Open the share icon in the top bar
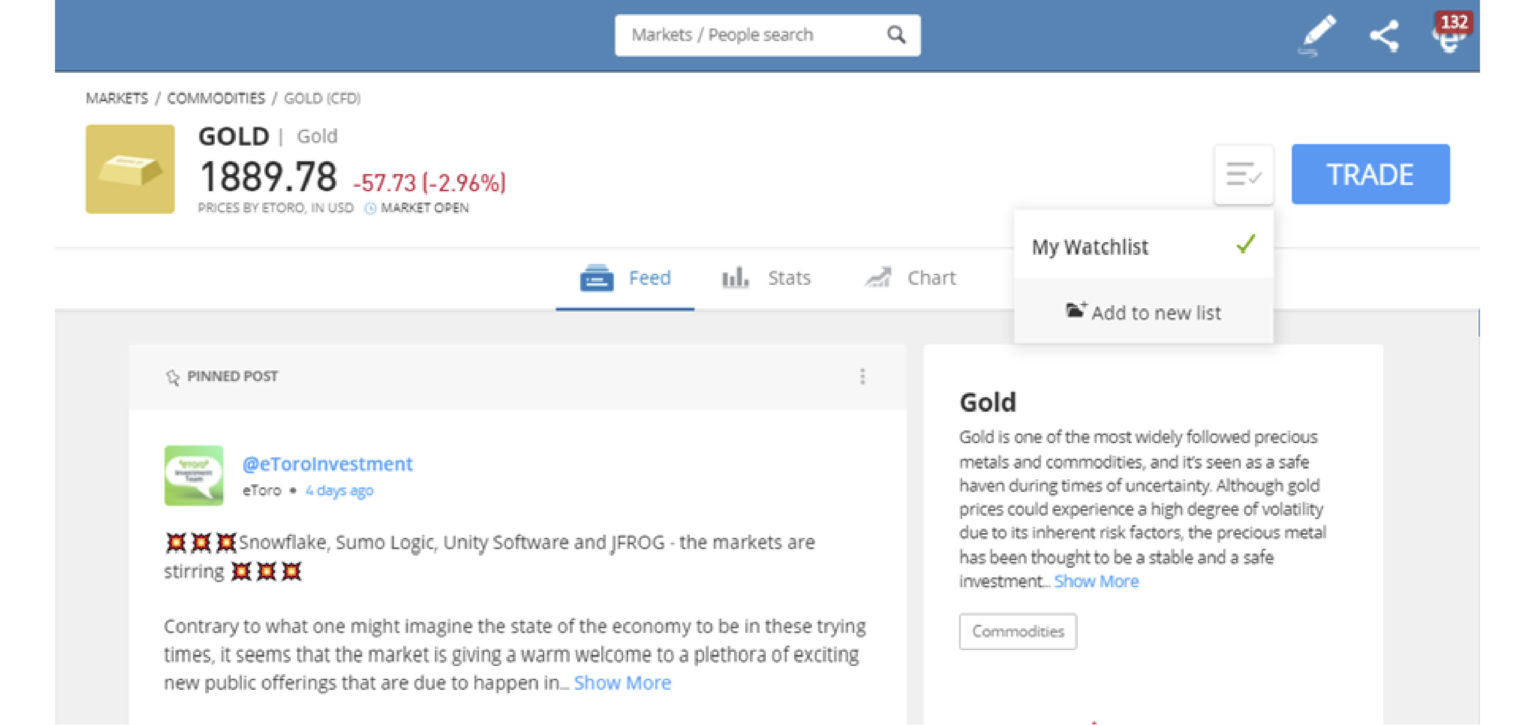The height and width of the screenshot is (725, 1536). pyautogui.click(x=1385, y=34)
